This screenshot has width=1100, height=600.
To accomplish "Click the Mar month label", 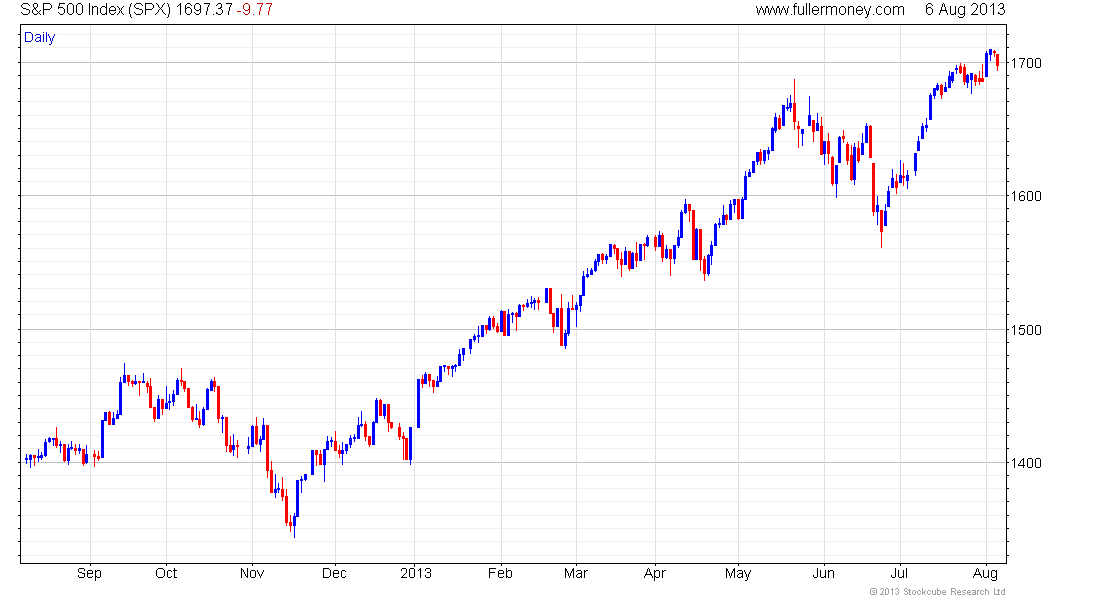I will click(576, 573).
